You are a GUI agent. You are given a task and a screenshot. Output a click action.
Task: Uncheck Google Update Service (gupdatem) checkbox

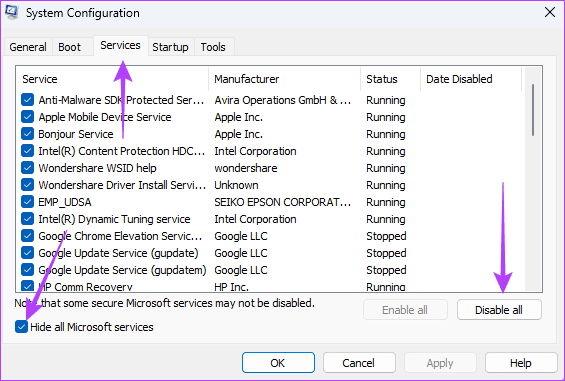click(x=27, y=270)
